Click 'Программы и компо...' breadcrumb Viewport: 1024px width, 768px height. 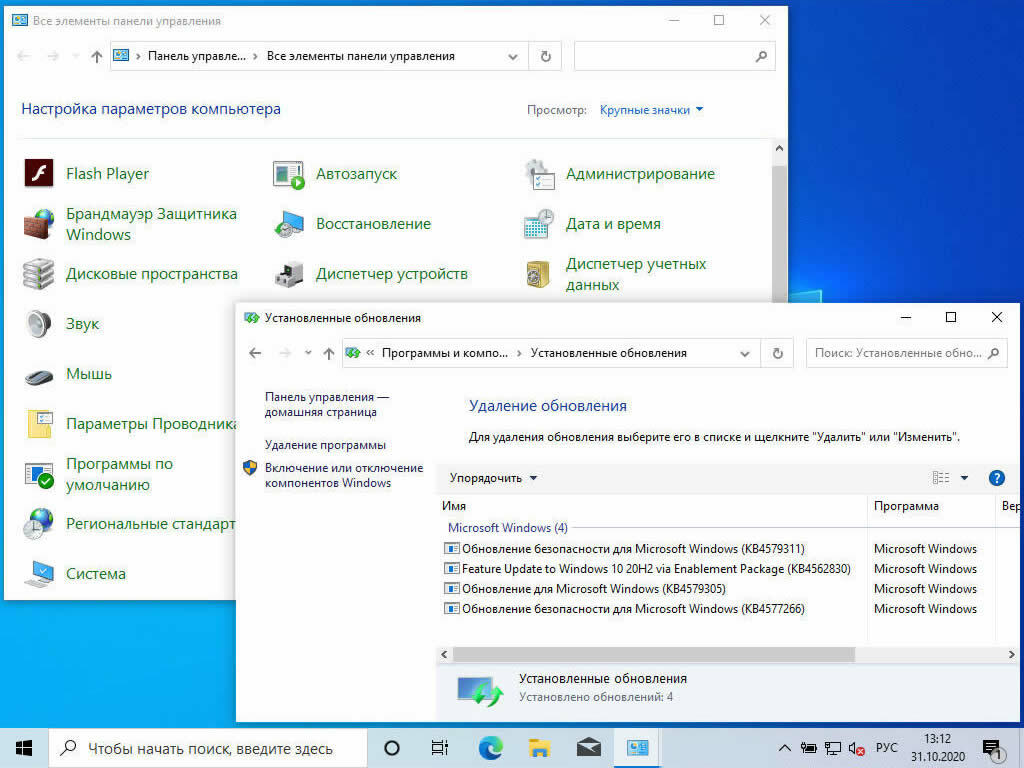click(x=445, y=353)
